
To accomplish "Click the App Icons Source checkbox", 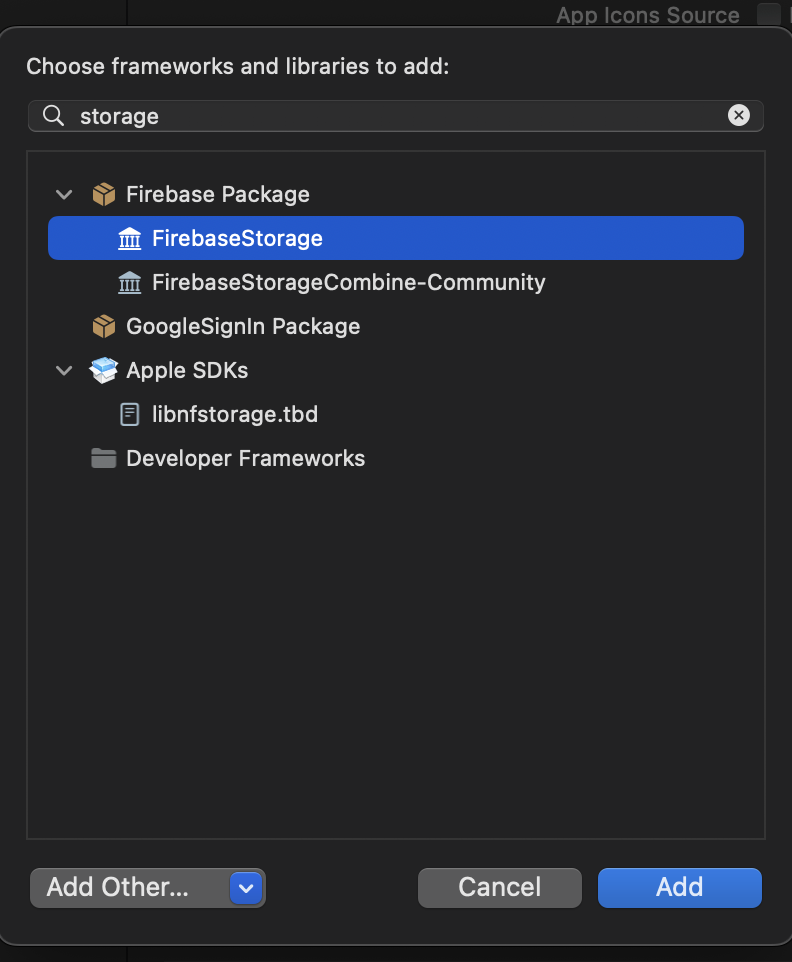I will click(x=768, y=14).
